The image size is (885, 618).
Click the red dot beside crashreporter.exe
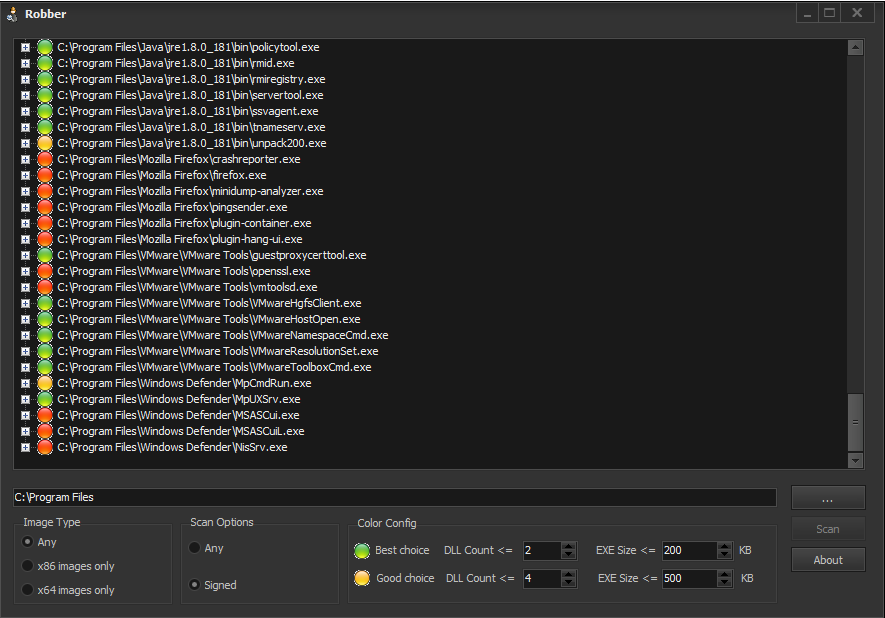click(45, 159)
